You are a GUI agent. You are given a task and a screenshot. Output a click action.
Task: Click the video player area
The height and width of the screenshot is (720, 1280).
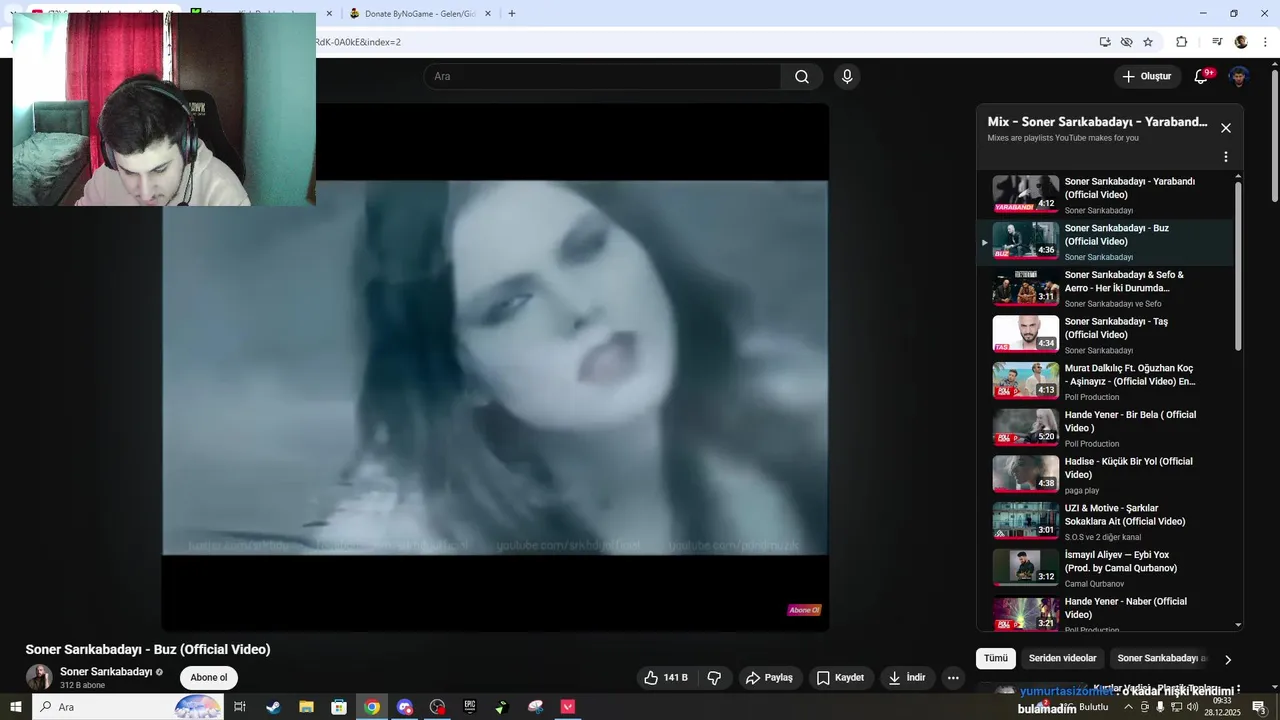[495, 367]
